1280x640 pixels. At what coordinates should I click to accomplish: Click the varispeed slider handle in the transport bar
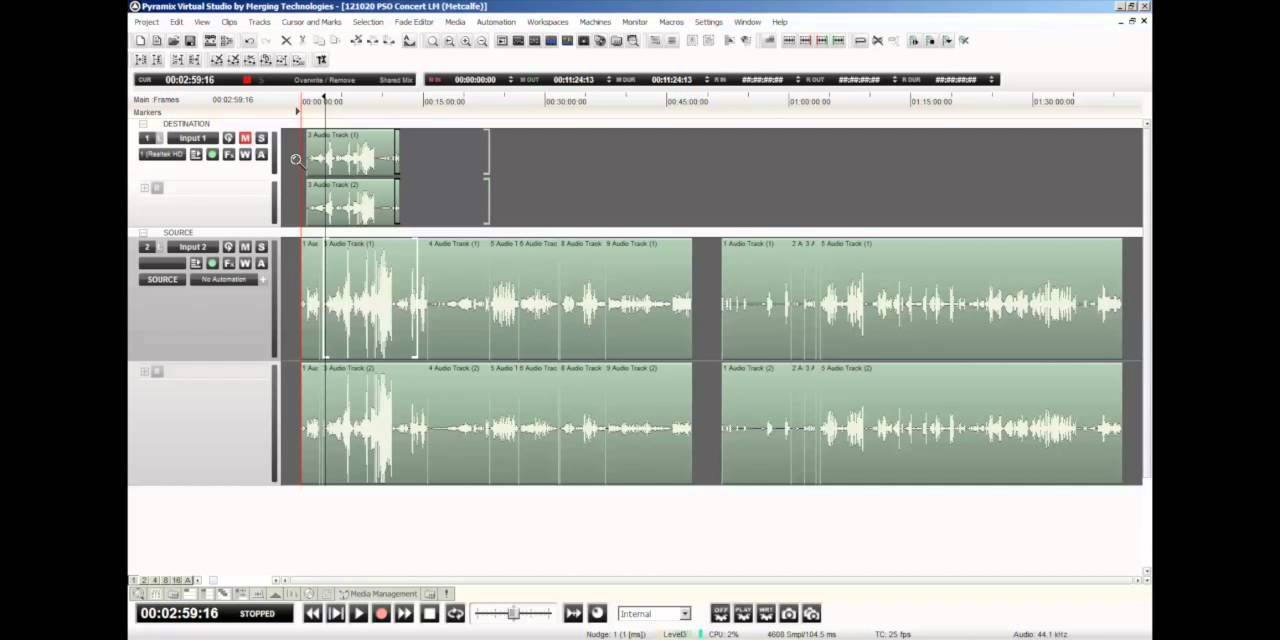(514, 613)
